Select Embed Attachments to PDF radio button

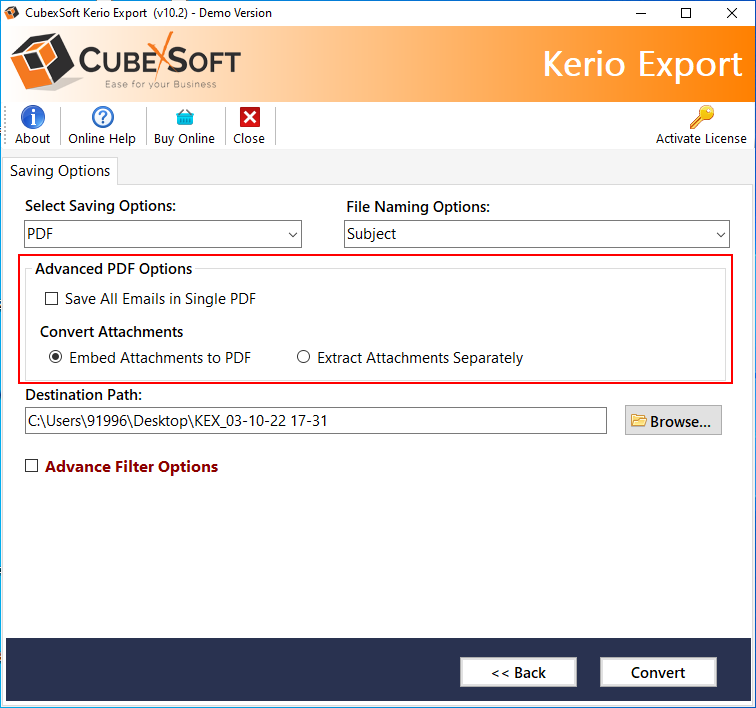pos(56,357)
